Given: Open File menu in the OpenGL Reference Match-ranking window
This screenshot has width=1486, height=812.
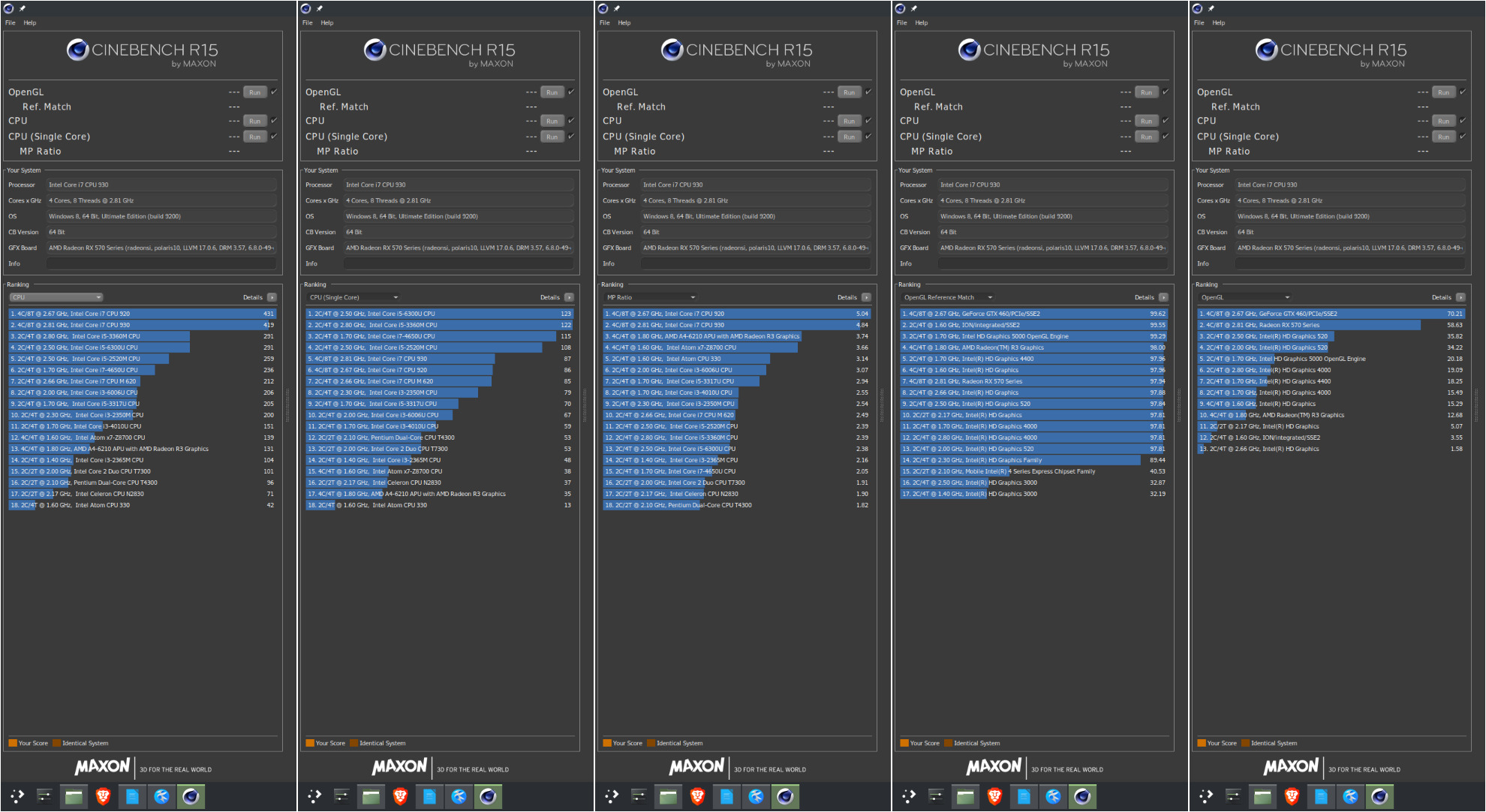Looking at the screenshot, I should point(902,23).
